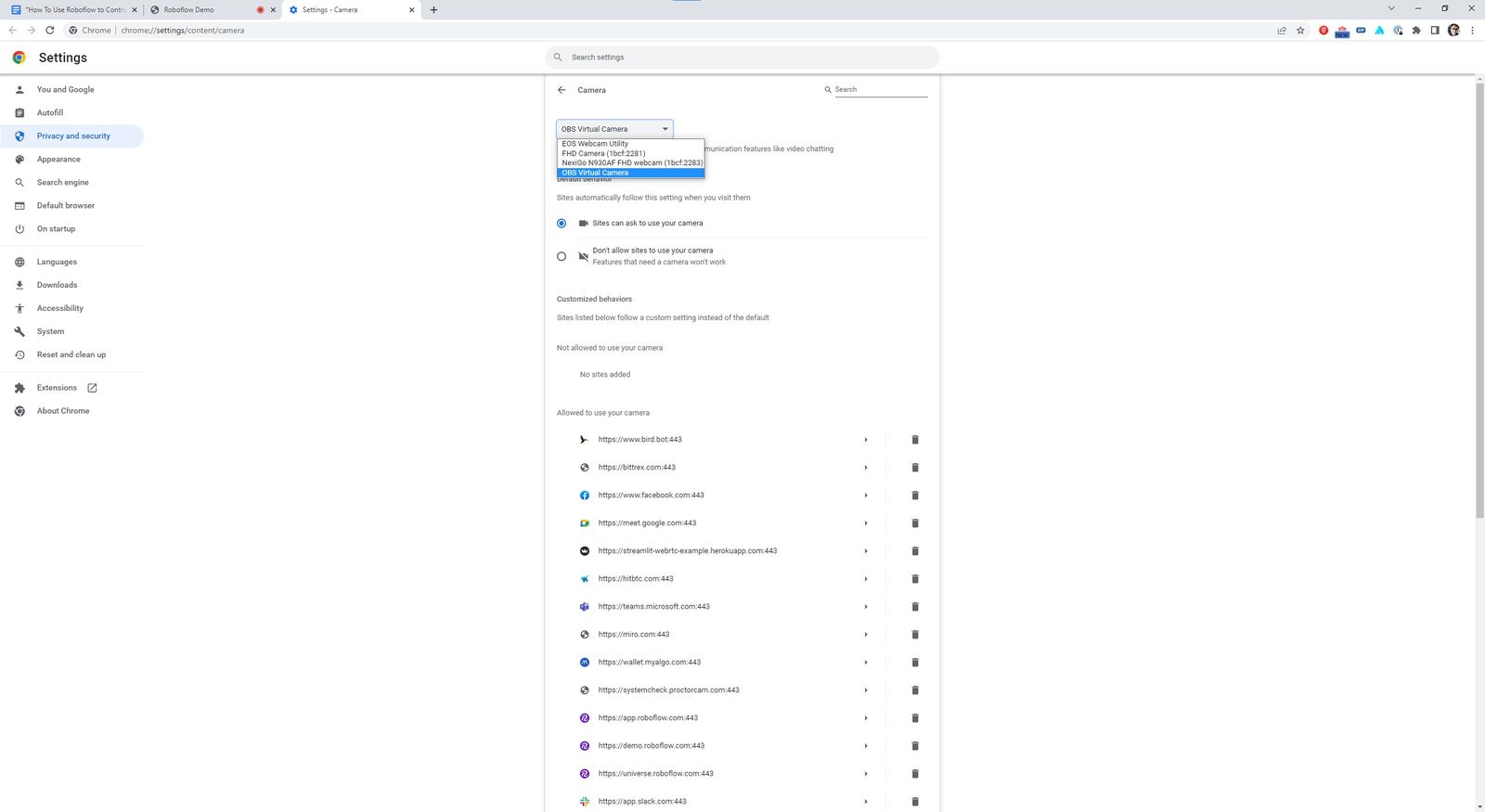This screenshot has height=812, width=1485.
Task: Go back using the Camera back arrow
Action: [x=562, y=90]
